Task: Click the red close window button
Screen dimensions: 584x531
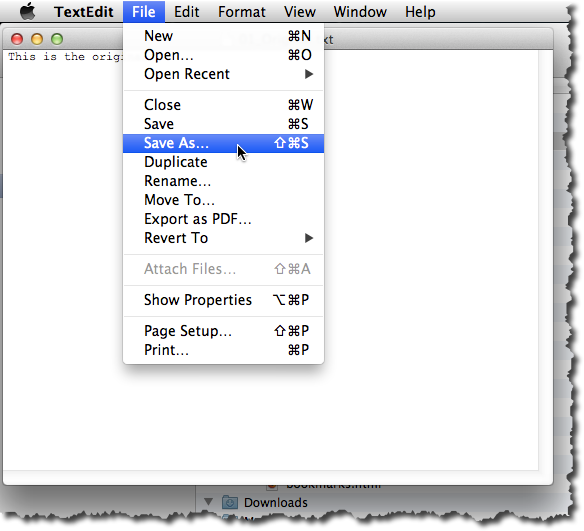Action: pos(17,39)
